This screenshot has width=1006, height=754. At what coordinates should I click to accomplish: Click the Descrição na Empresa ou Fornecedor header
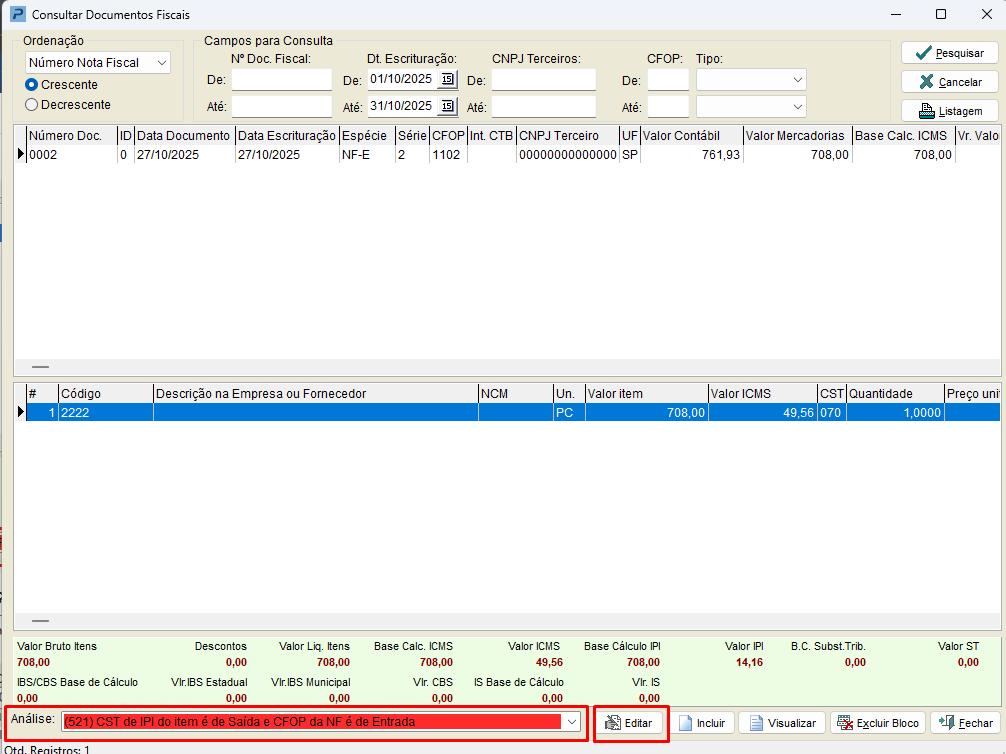coord(315,394)
